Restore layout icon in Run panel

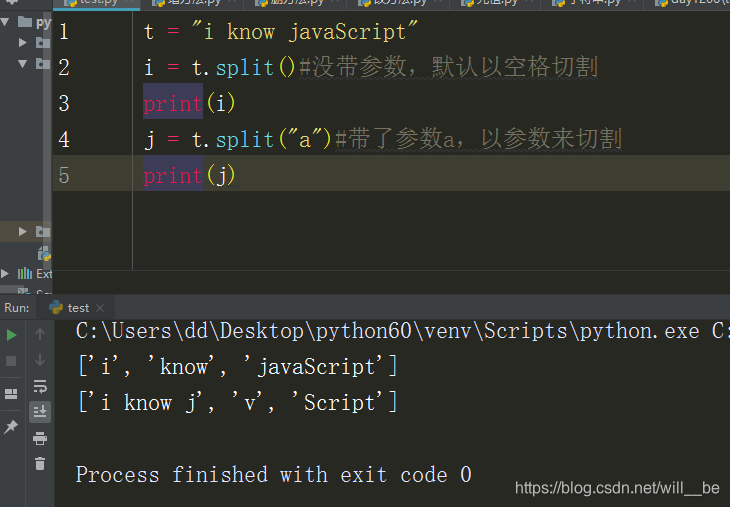click(11, 394)
